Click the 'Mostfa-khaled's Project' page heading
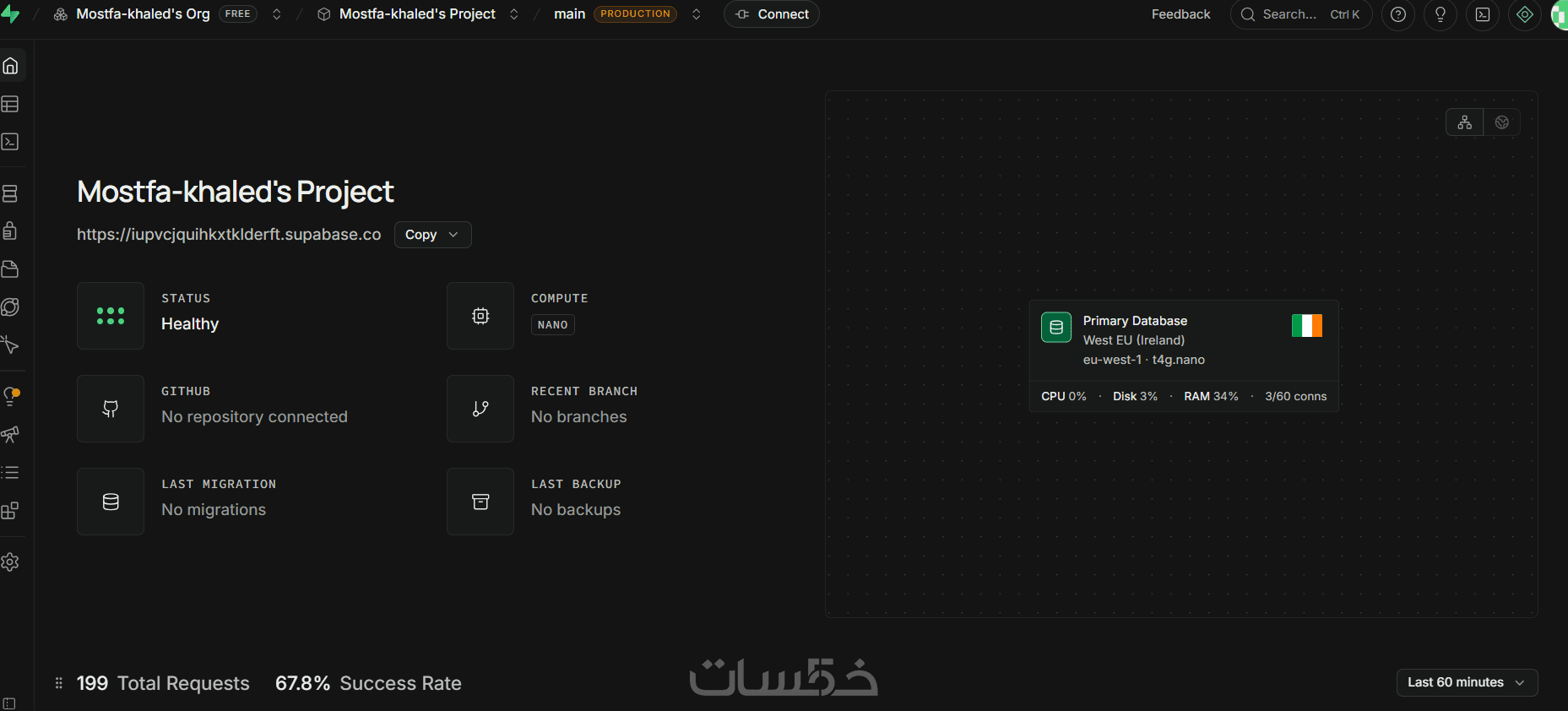Screen dimensions: 1568x711 (x=236, y=192)
